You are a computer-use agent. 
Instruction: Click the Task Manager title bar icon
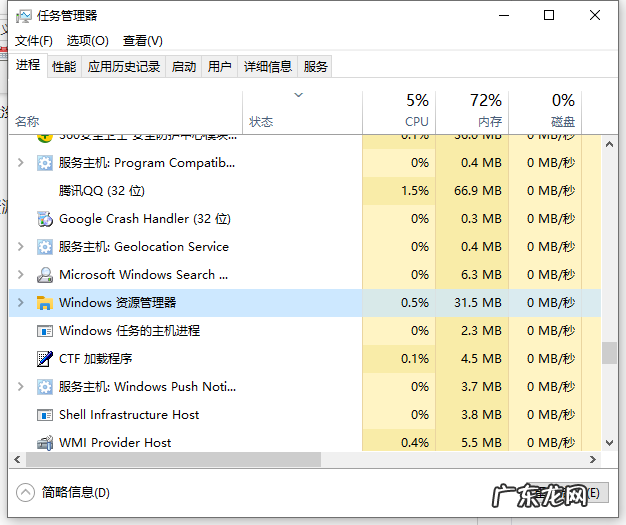[23, 16]
